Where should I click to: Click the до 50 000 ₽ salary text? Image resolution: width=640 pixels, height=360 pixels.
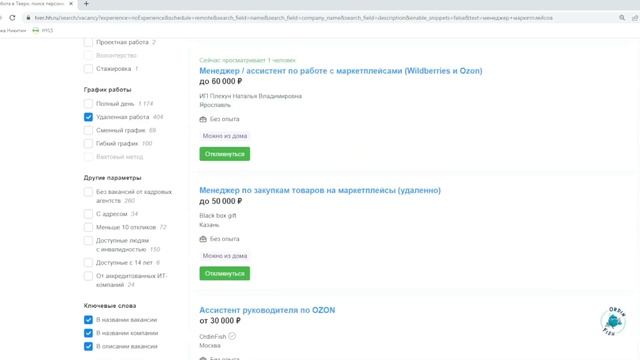pos(220,201)
